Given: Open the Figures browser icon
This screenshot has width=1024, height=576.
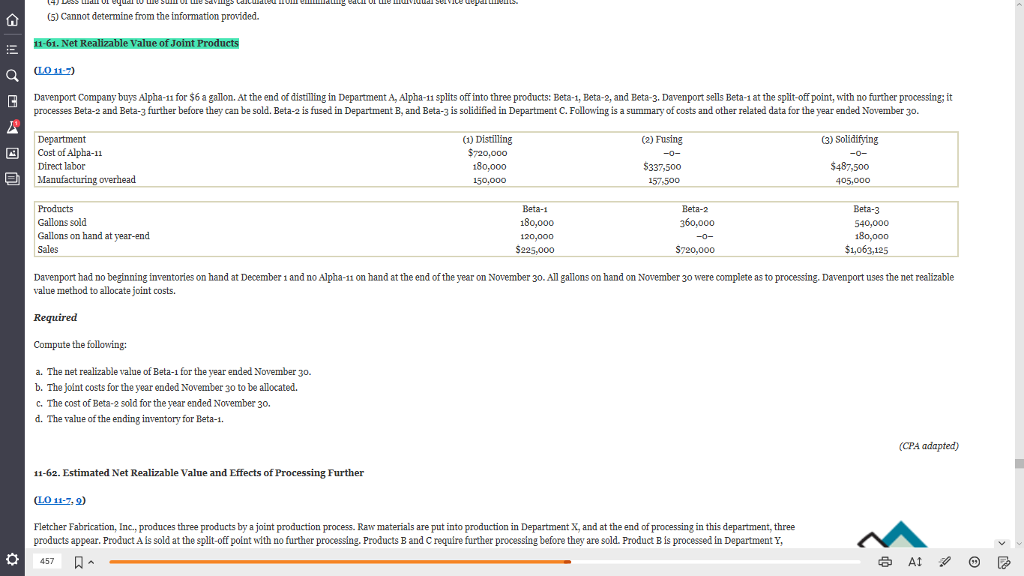Looking at the screenshot, I should pyautogui.click(x=11, y=153).
